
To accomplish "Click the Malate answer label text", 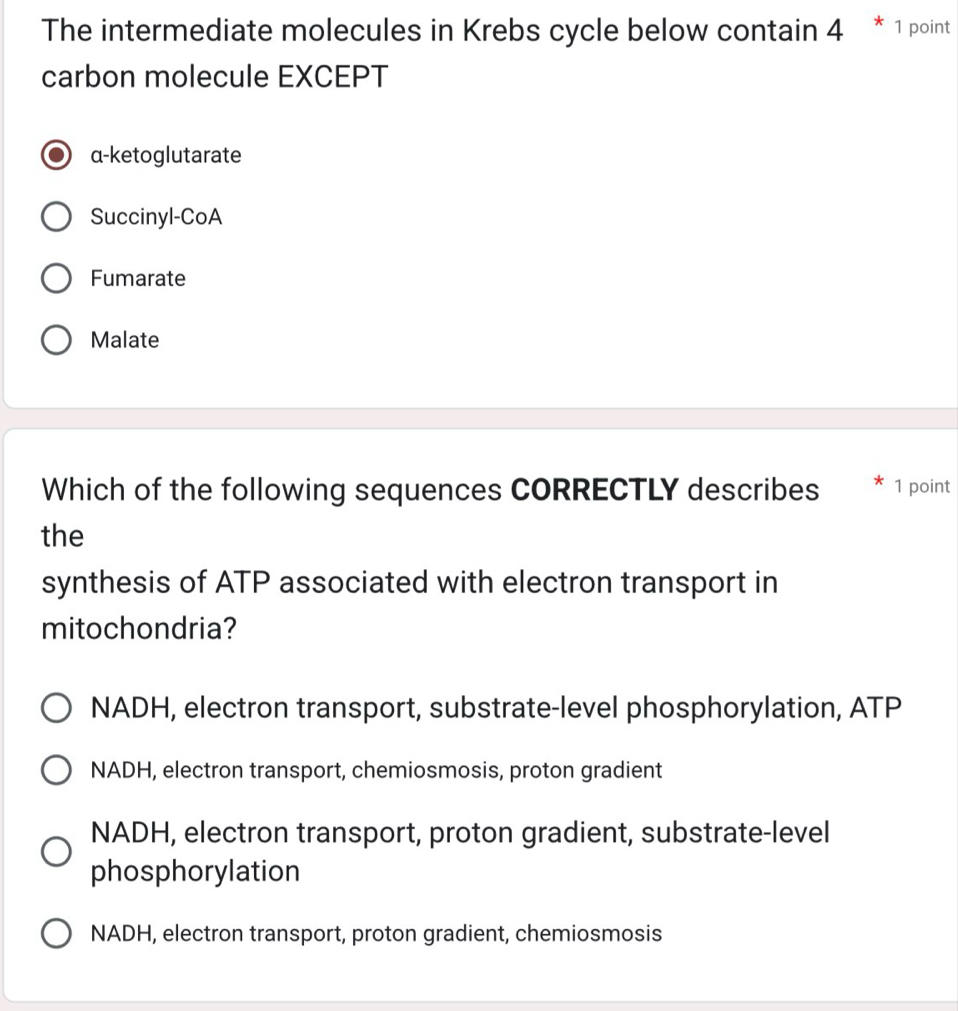I will point(124,340).
